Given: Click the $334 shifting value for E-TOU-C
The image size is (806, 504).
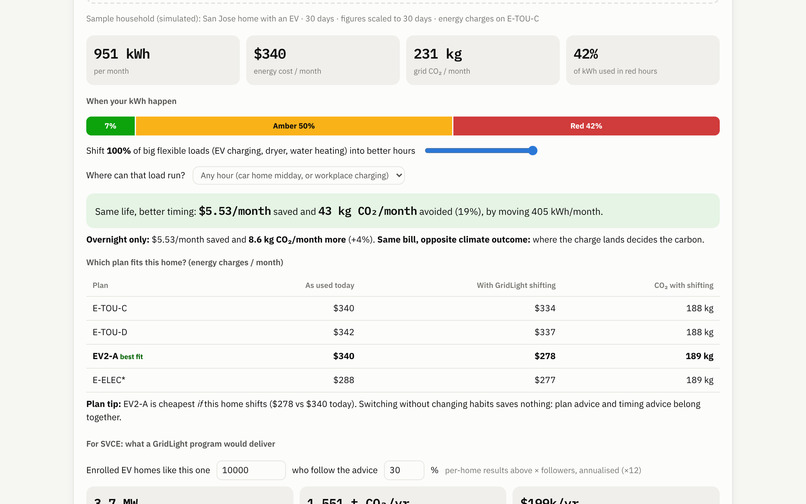Looking at the screenshot, I should coord(545,308).
